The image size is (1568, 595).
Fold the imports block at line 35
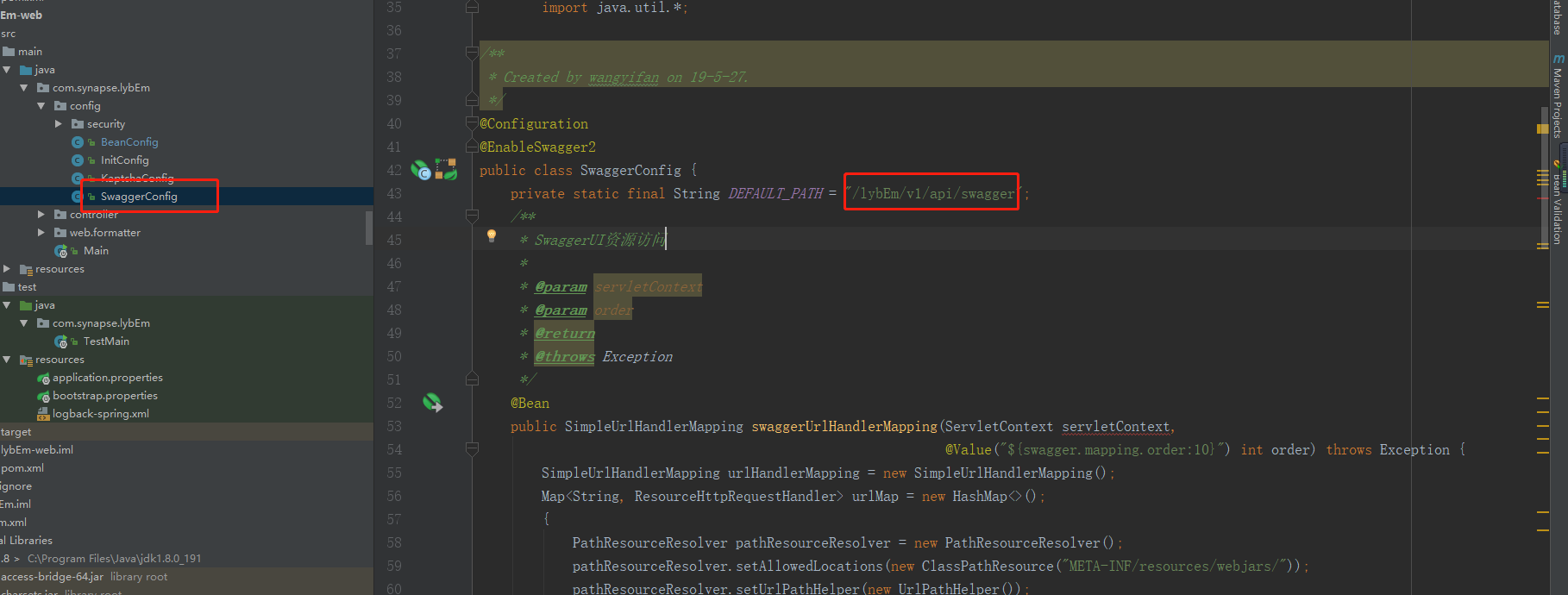[x=472, y=8]
